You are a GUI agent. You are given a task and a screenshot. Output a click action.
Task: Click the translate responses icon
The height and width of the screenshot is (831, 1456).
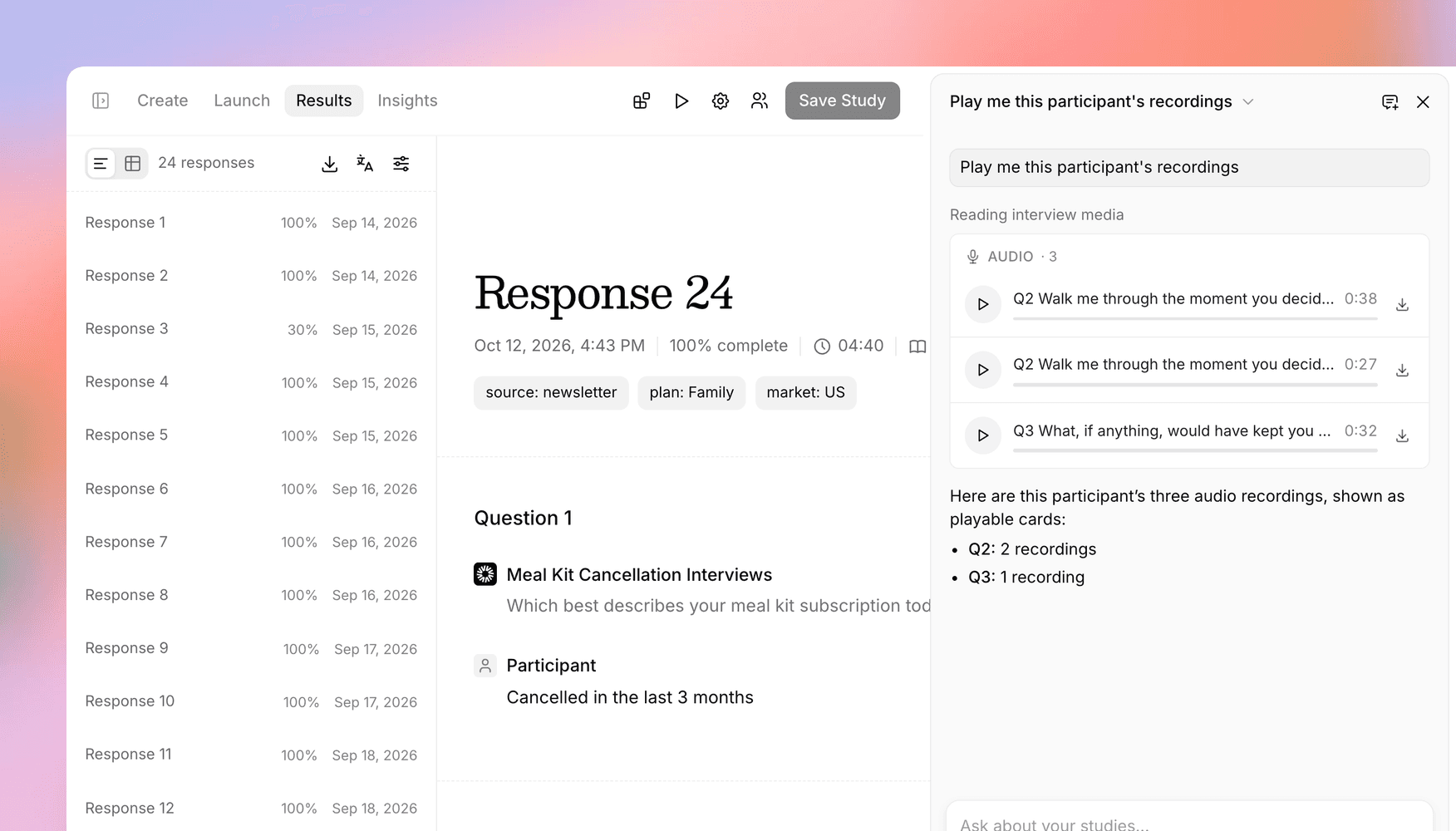coord(365,164)
